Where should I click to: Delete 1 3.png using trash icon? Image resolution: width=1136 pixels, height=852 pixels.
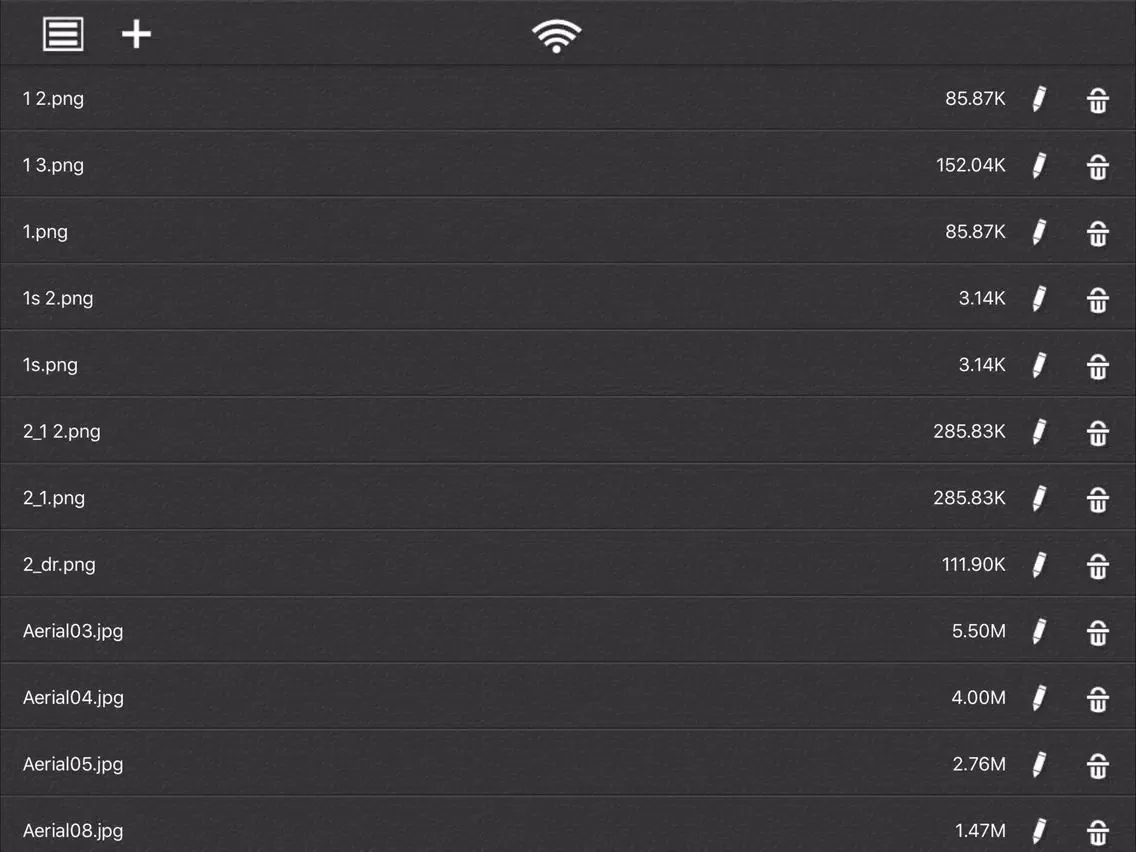[x=1098, y=167]
